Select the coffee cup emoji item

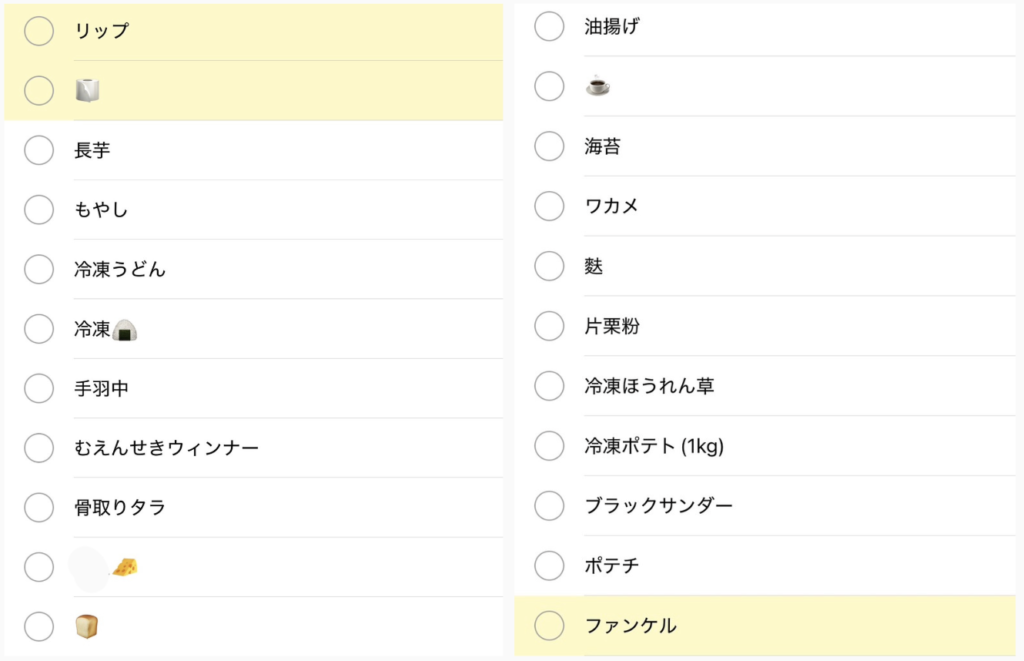click(597, 86)
